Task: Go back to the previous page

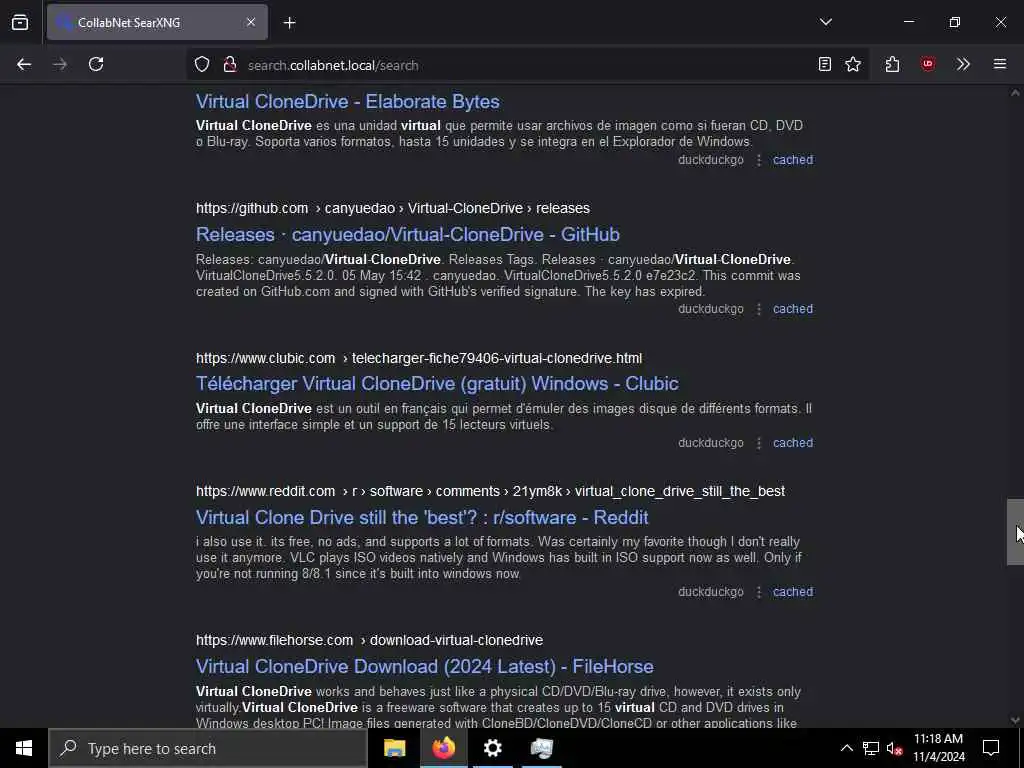Action: click(x=24, y=64)
